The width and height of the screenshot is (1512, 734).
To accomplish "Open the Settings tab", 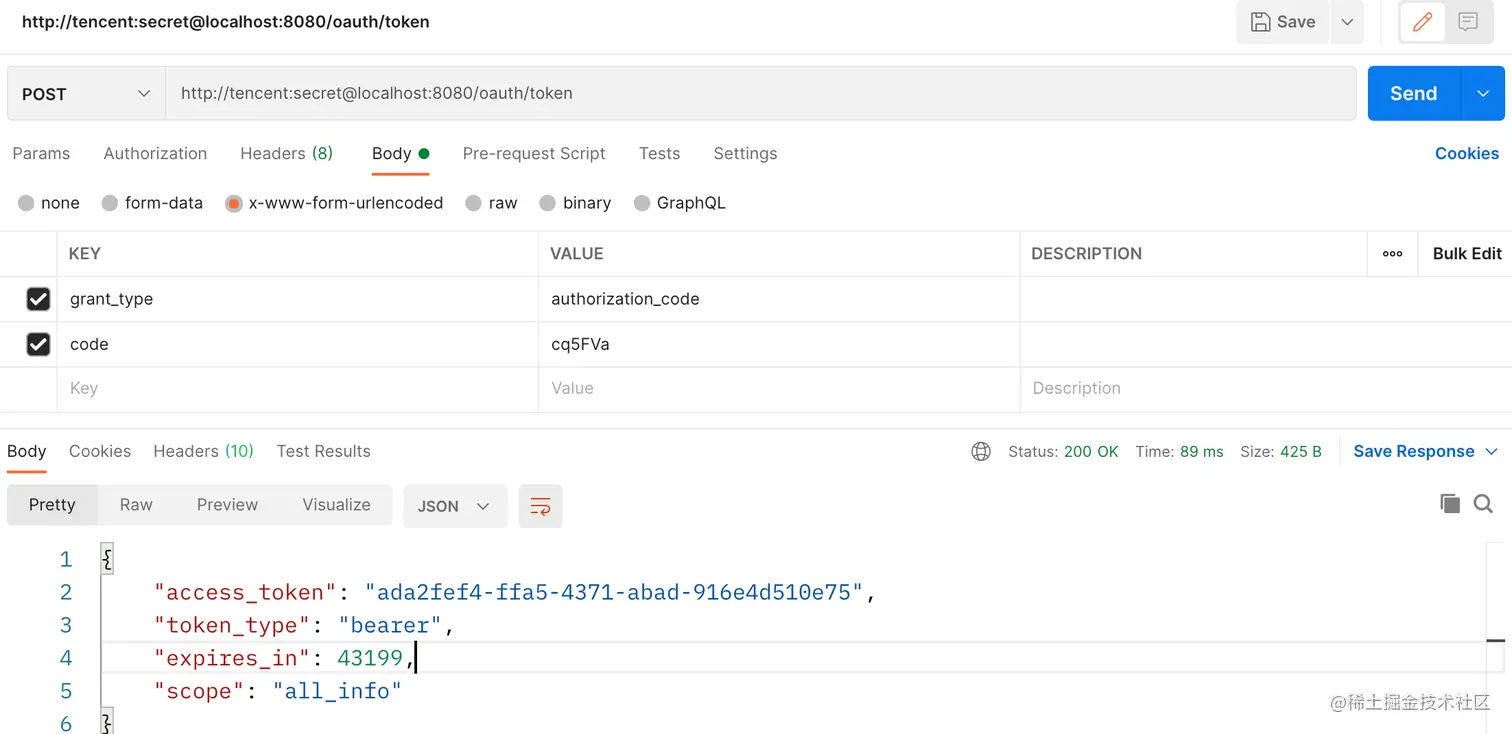I will 745,153.
